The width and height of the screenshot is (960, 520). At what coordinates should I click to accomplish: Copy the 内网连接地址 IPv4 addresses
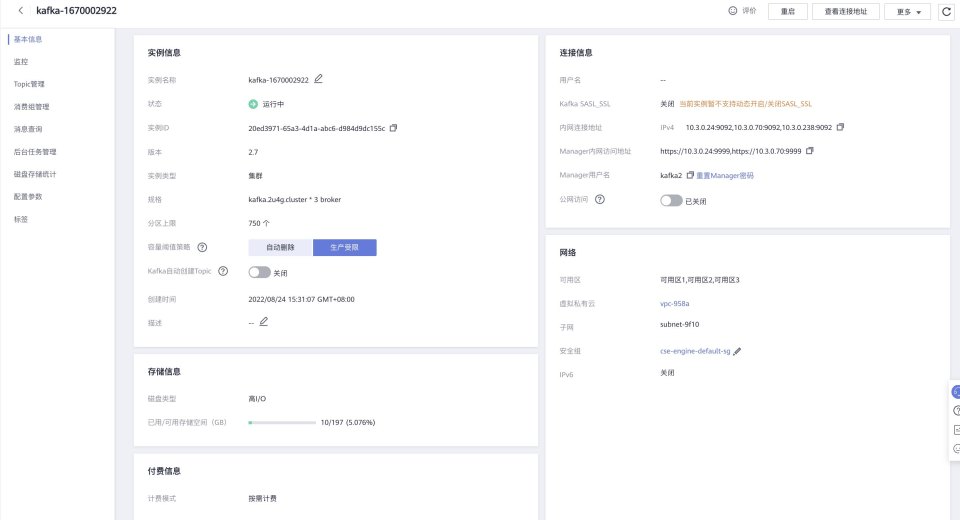(x=840, y=127)
